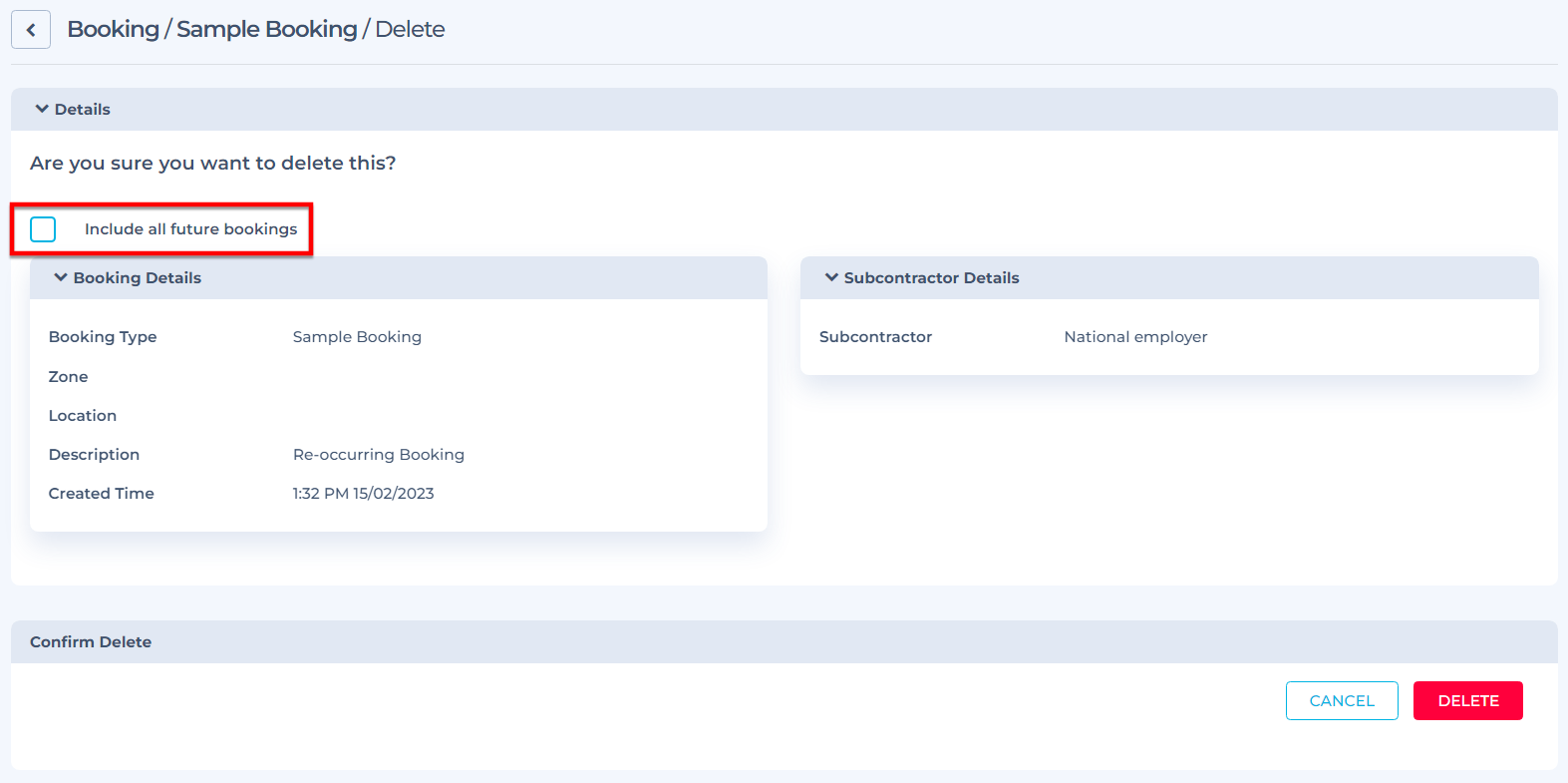1568x783 pixels.
Task: Click the 'Re-occurring Booking' description value
Action: point(379,455)
